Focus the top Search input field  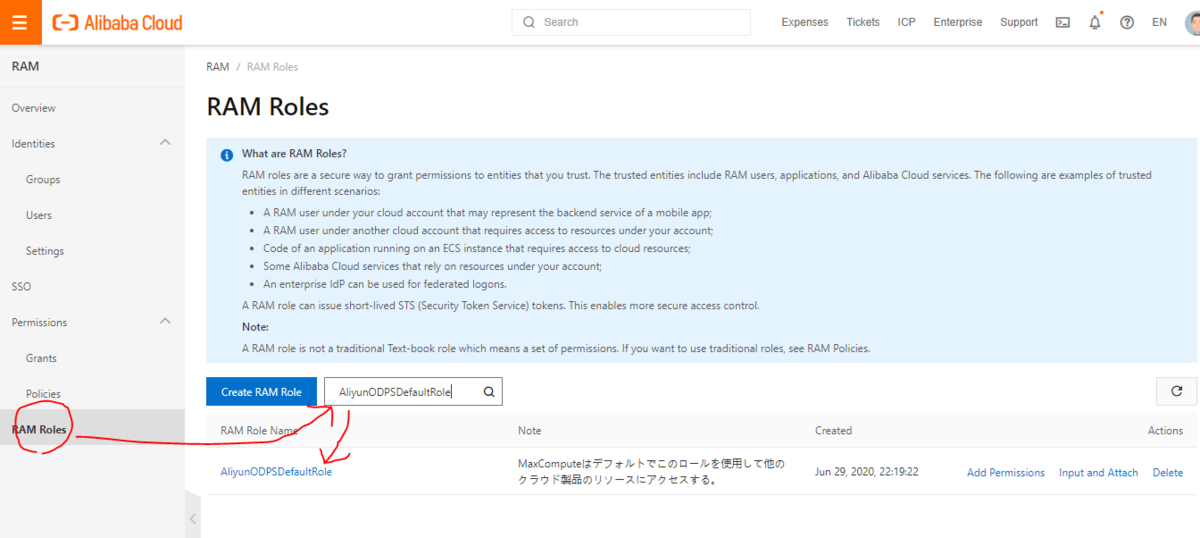[x=631, y=22]
